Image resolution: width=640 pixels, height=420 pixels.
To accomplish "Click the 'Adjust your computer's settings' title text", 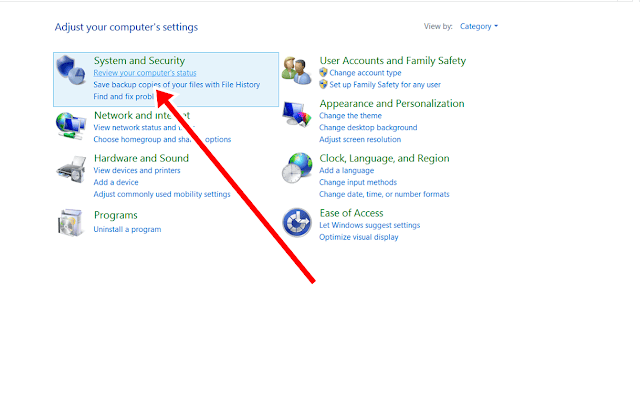I will [x=126, y=27].
